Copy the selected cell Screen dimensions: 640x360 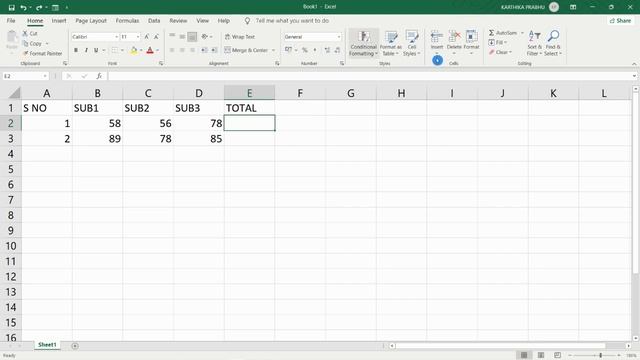[x=33, y=43]
